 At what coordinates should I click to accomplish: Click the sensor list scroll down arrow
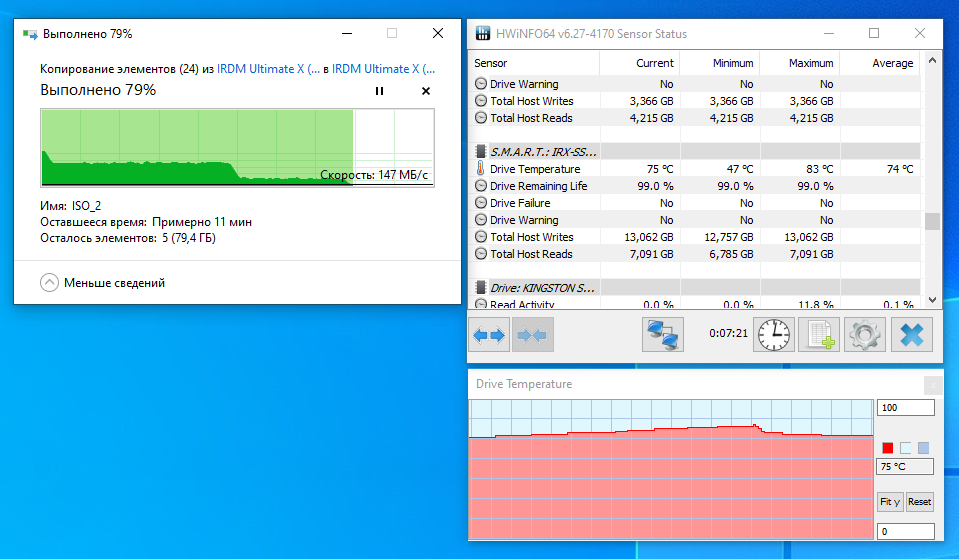point(932,300)
